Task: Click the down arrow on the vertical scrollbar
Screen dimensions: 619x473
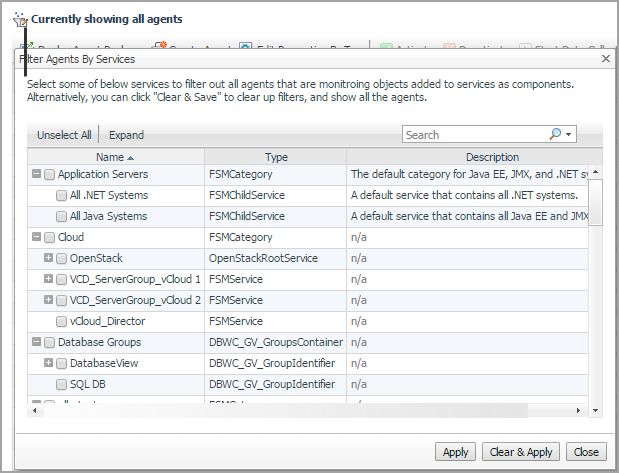Action: point(596,410)
